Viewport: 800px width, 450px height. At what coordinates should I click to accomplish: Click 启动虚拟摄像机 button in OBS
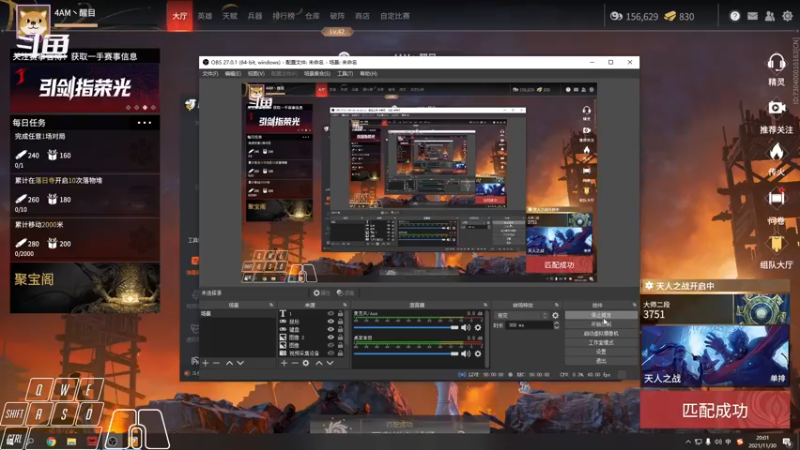(x=601, y=334)
